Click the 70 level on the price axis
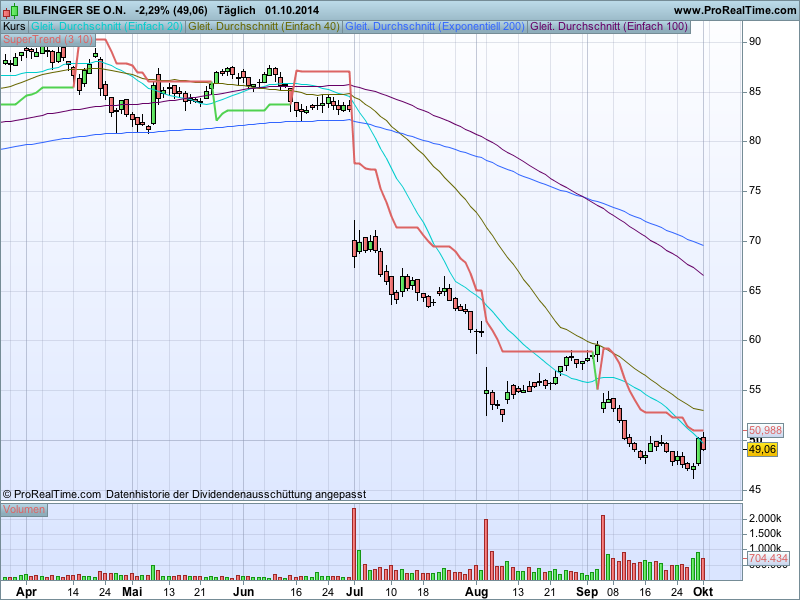 click(x=756, y=241)
